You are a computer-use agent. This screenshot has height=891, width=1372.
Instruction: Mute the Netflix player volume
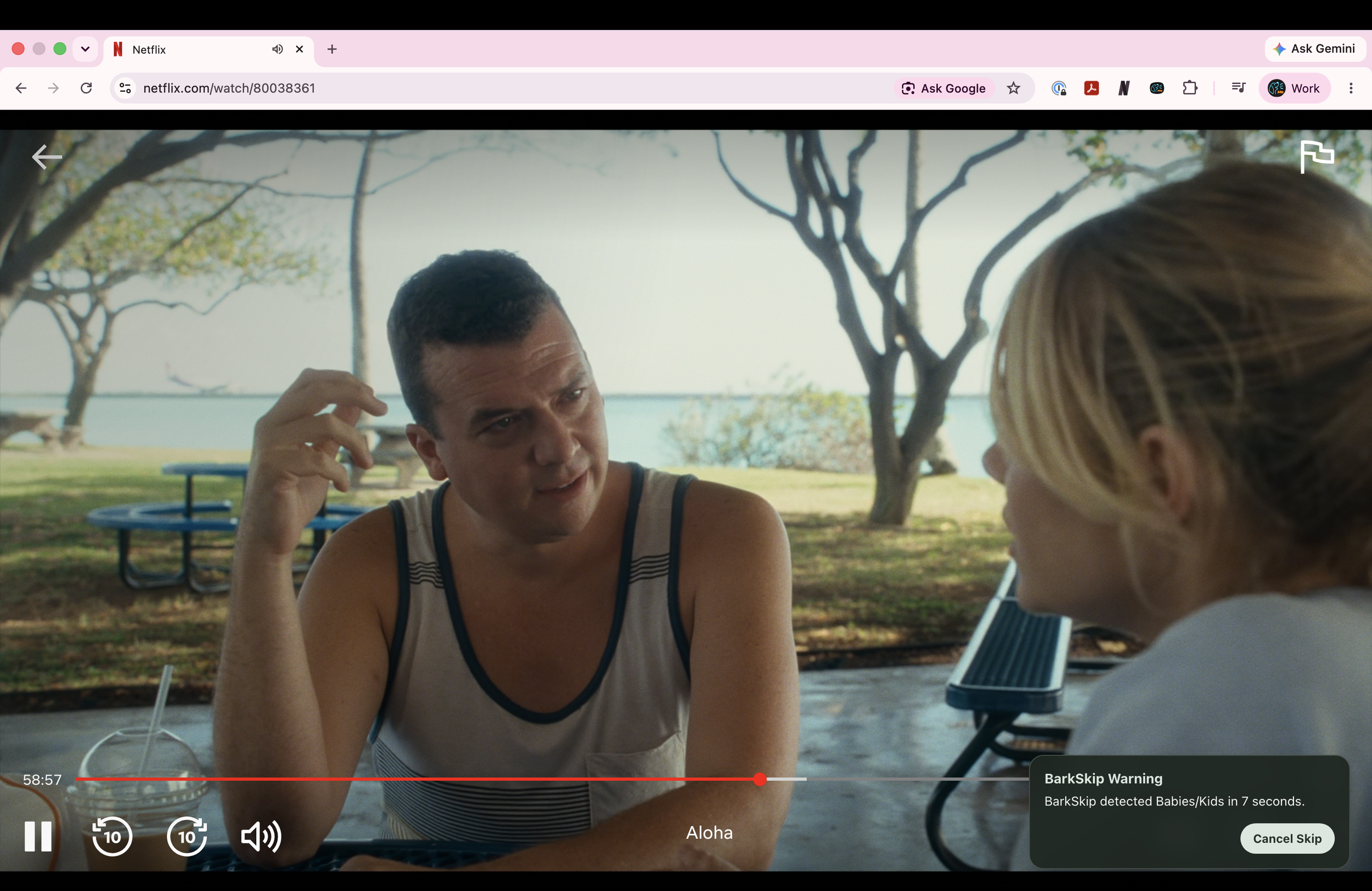[261, 836]
